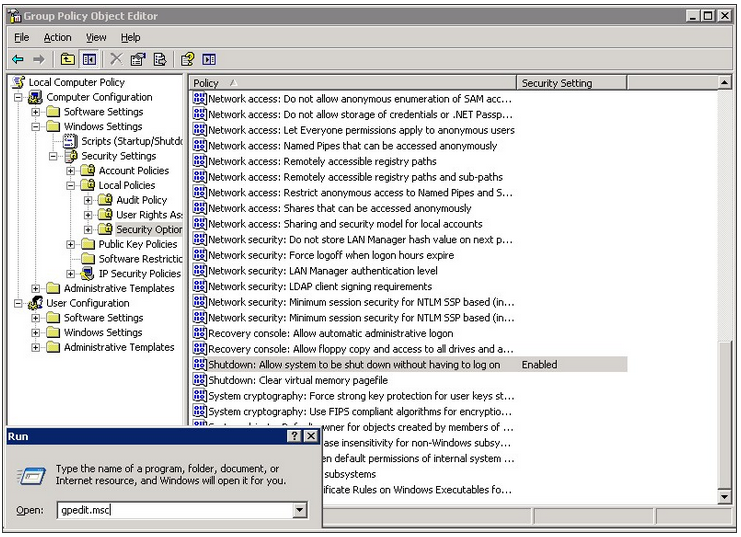Select Software Restriction Policies tree item
This screenshot has height=537, width=741.
(x=140, y=259)
